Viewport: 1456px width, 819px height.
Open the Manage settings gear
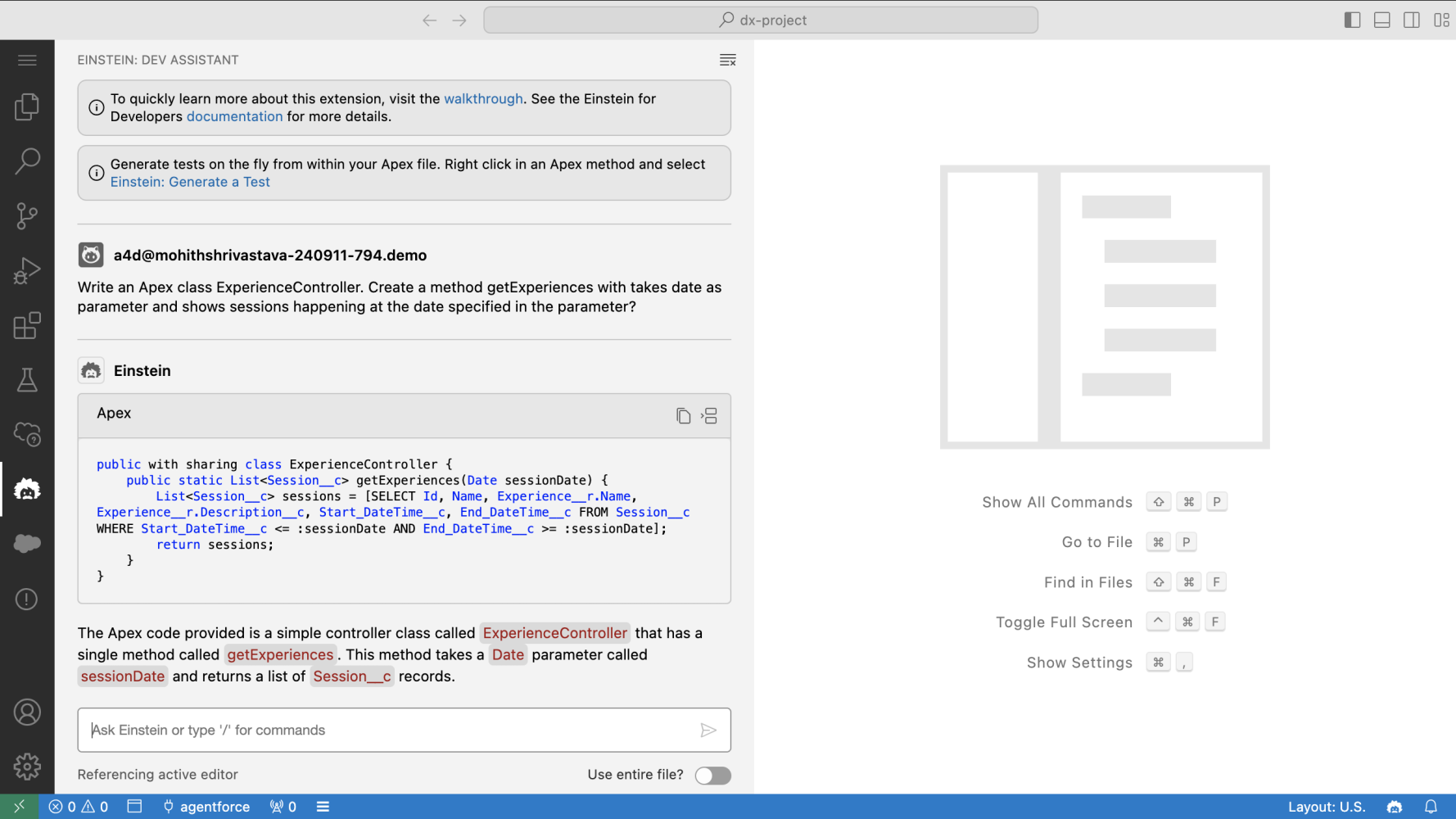coord(27,767)
